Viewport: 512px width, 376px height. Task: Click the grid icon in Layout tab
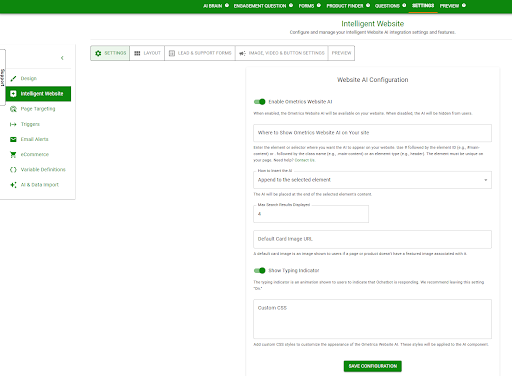coord(137,53)
